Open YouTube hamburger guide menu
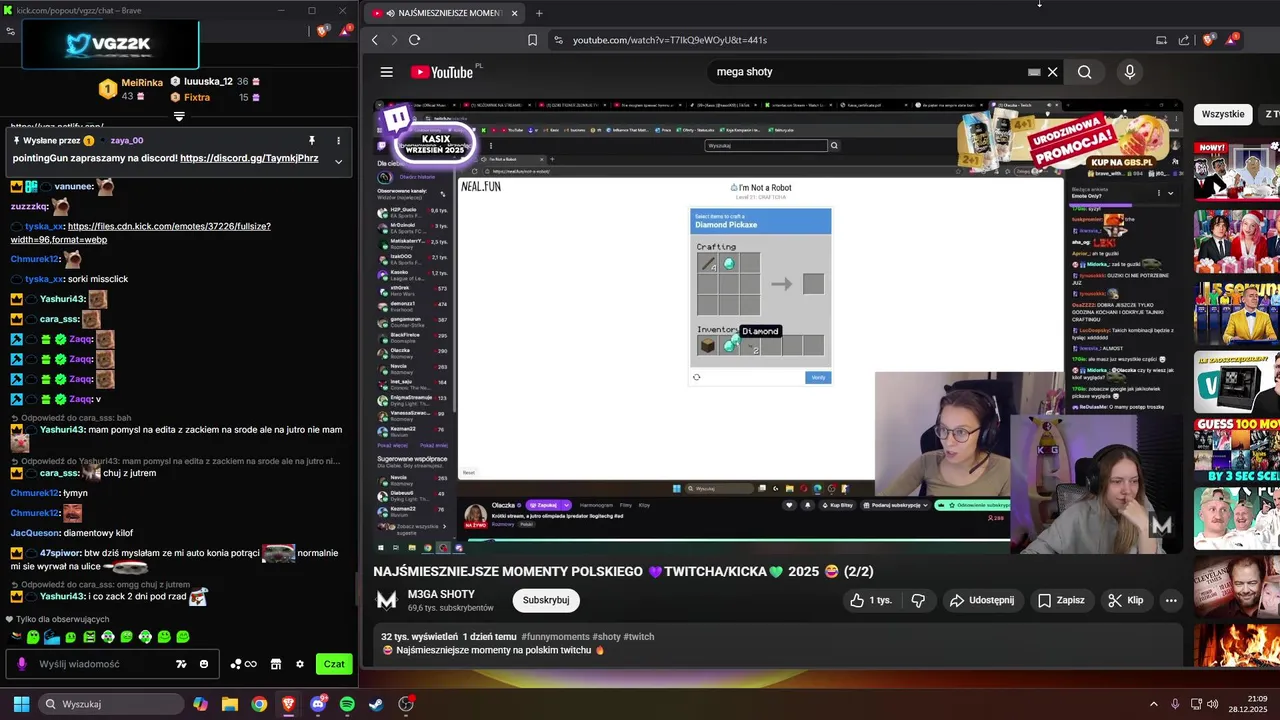 click(x=386, y=72)
